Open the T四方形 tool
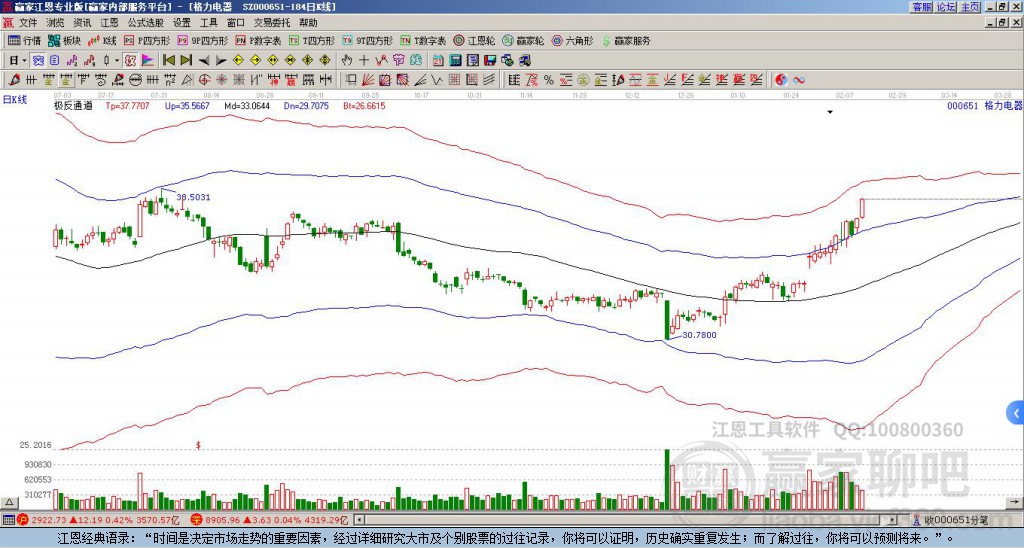The height and width of the screenshot is (548, 1024). pos(312,40)
